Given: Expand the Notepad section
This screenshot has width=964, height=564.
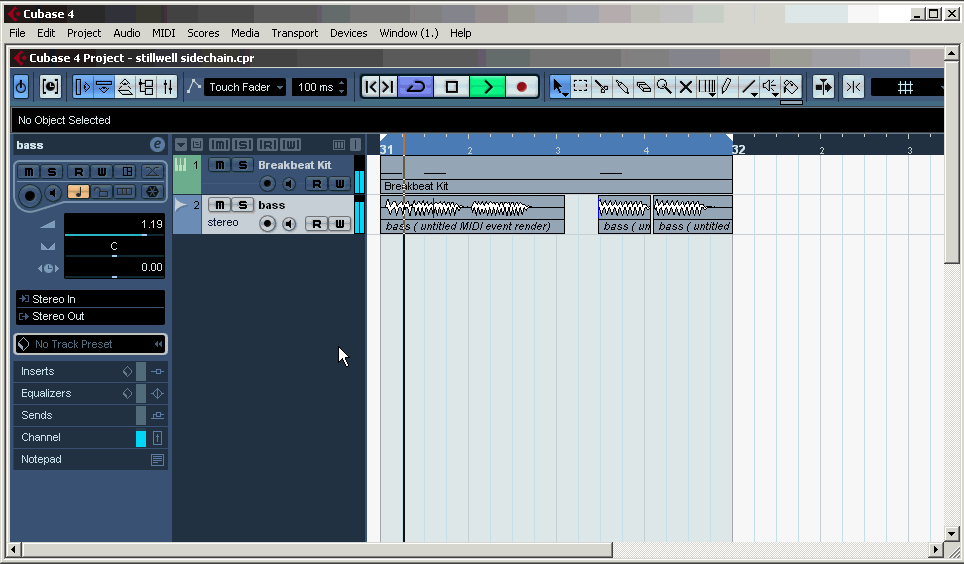Looking at the screenshot, I should click(x=90, y=459).
